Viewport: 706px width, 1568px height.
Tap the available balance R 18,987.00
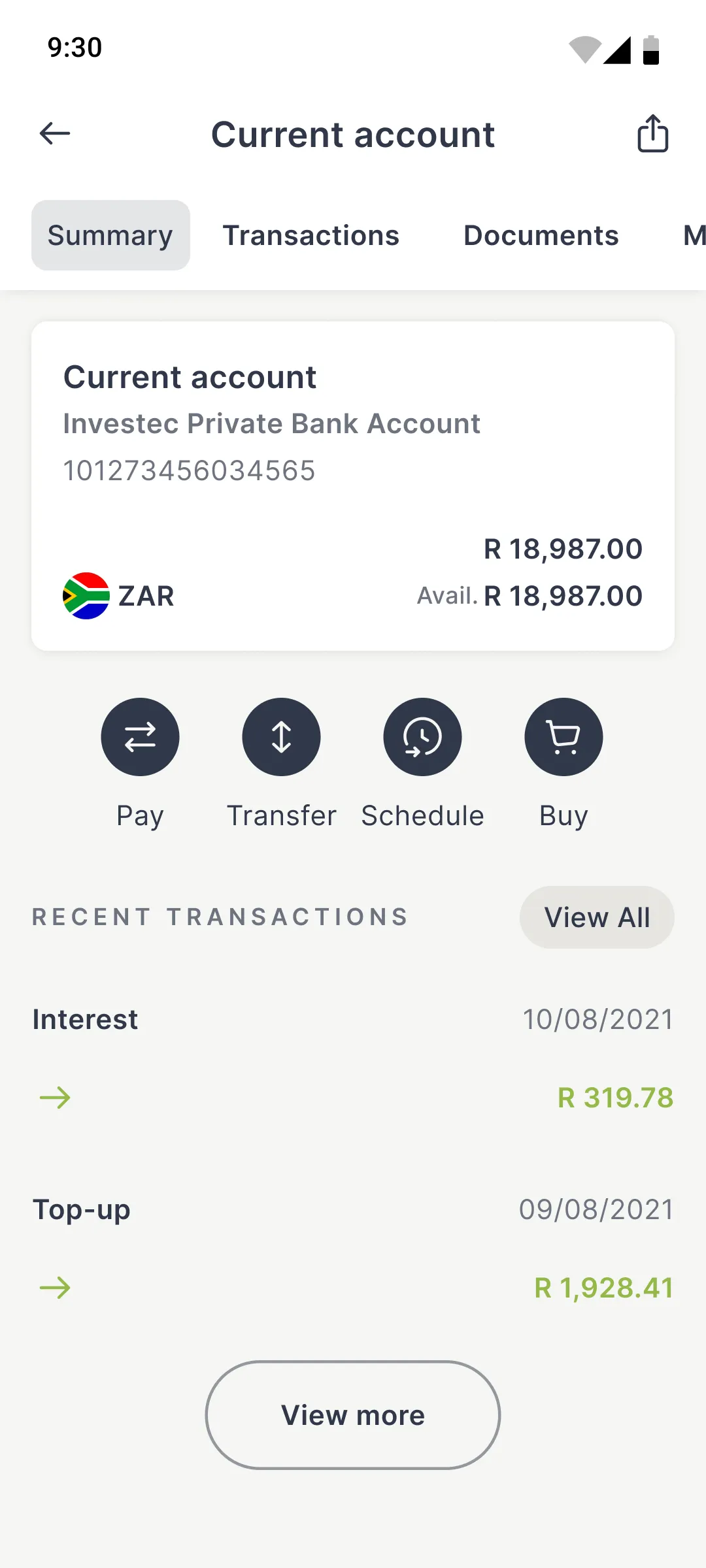pyautogui.click(x=562, y=596)
